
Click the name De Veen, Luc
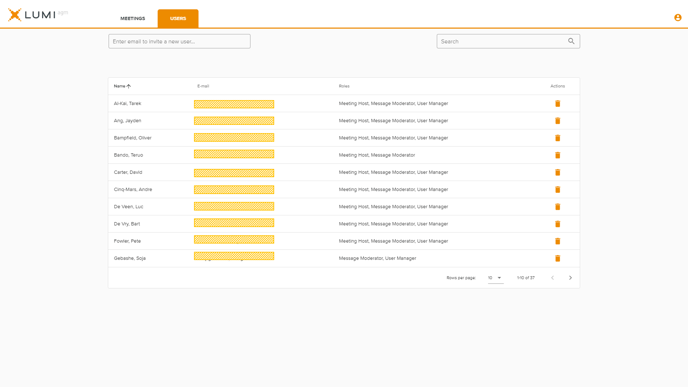pyautogui.click(x=129, y=207)
